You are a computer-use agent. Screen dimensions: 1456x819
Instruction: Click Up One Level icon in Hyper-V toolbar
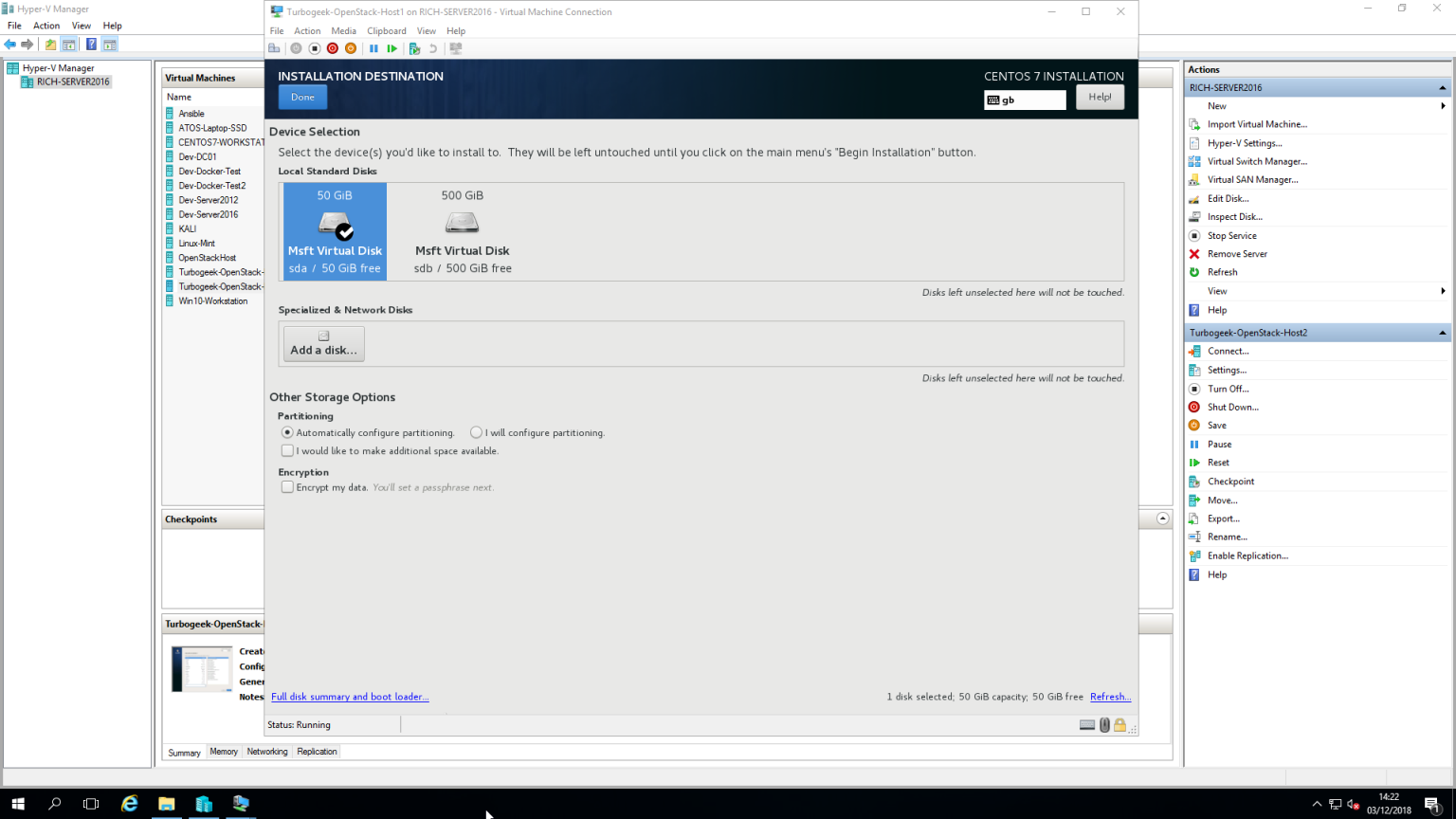pyautogui.click(x=51, y=45)
